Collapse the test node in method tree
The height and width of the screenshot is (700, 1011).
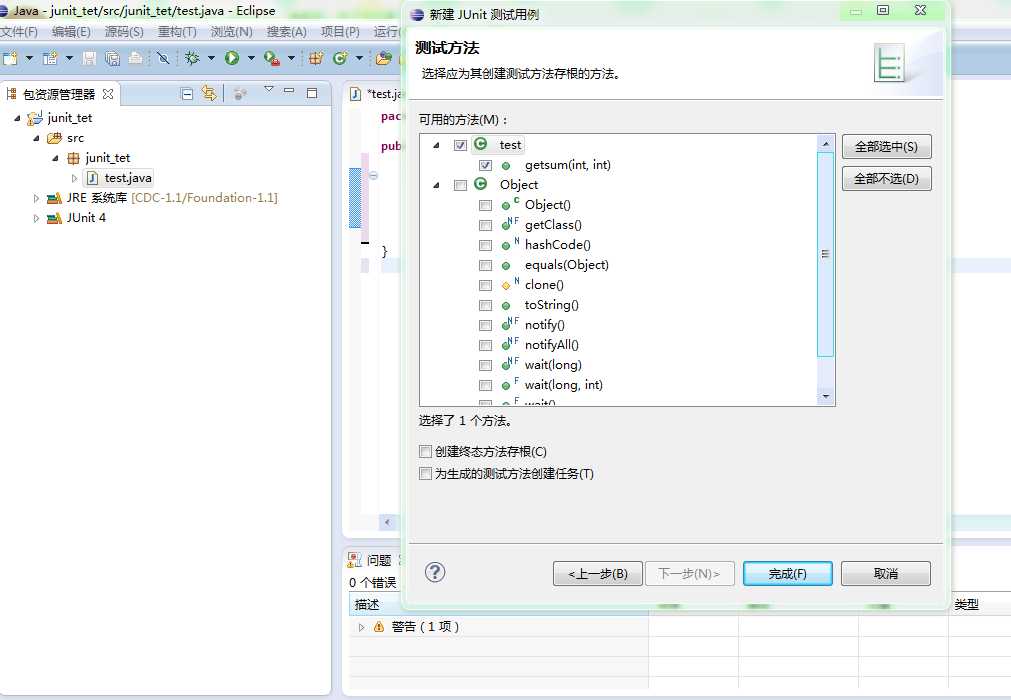(437, 145)
